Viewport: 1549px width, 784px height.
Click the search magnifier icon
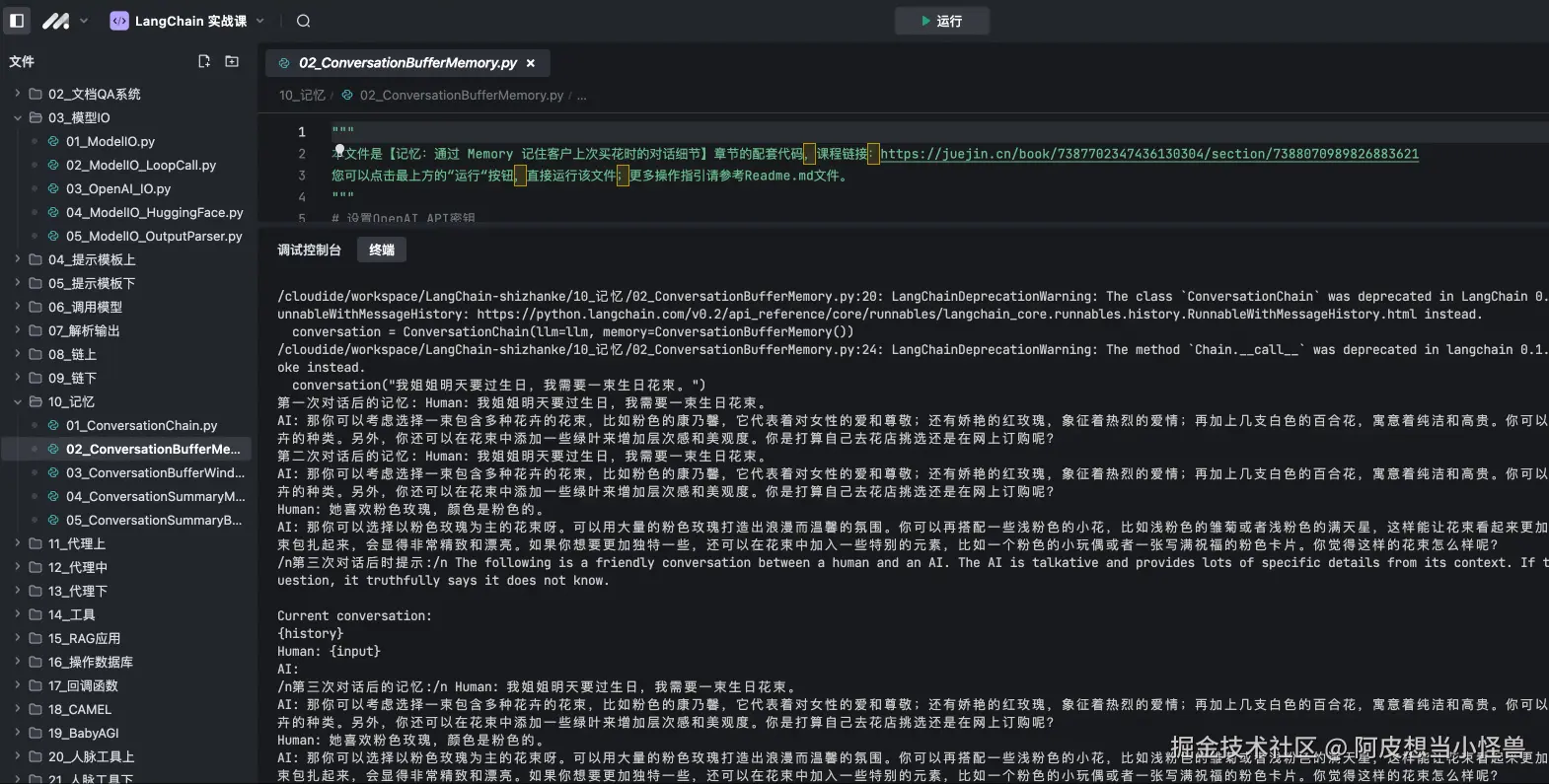point(303,21)
